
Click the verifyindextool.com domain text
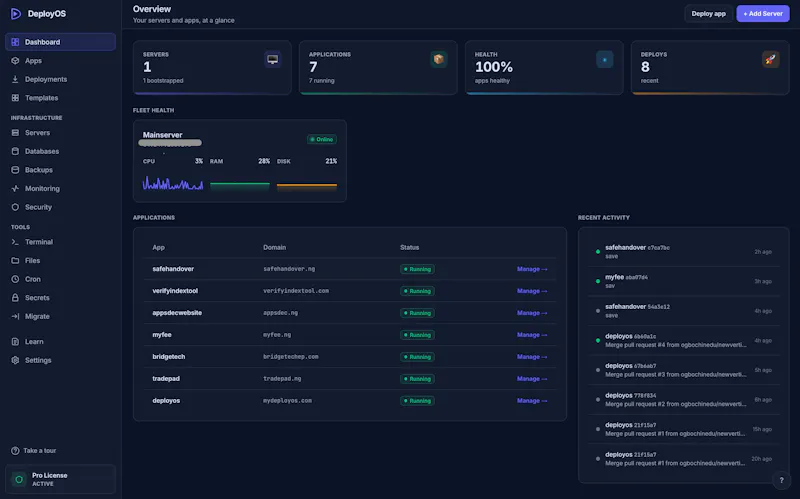point(296,291)
